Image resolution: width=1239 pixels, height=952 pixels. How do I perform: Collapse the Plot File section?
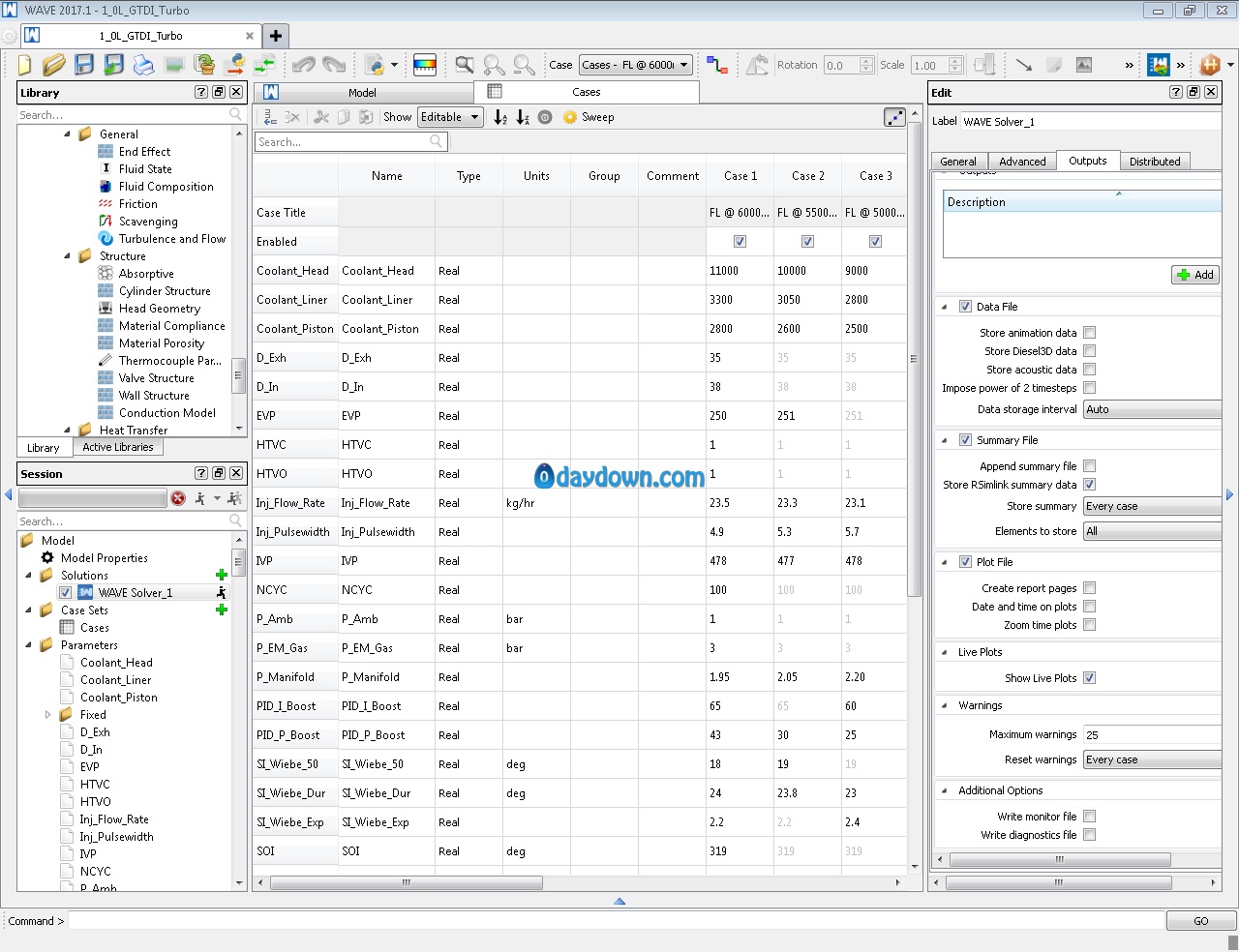coord(945,562)
